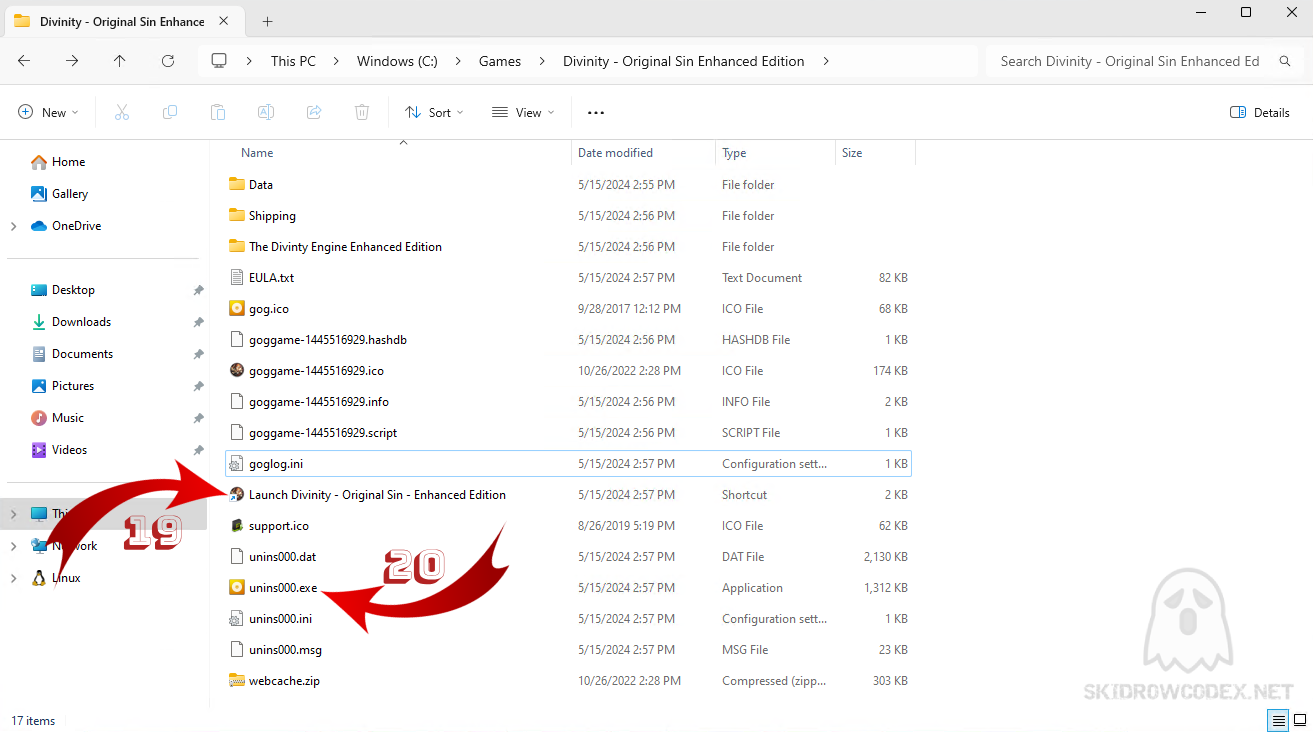This screenshot has height=732, width=1313.
Task: Open the View dropdown menu
Action: point(523,112)
